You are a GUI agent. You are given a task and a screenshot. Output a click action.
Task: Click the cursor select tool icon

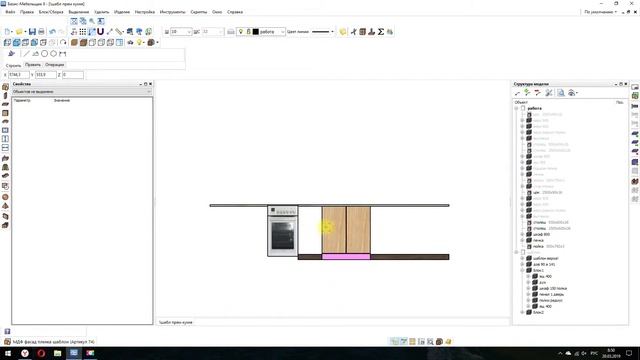pyautogui.click(x=11, y=53)
